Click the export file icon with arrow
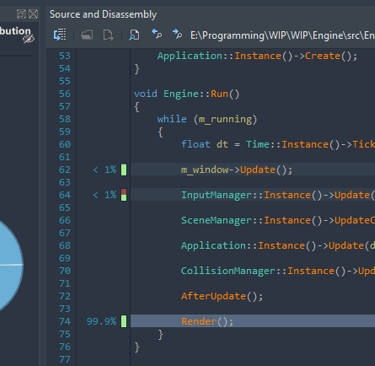 (x=108, y=35)
